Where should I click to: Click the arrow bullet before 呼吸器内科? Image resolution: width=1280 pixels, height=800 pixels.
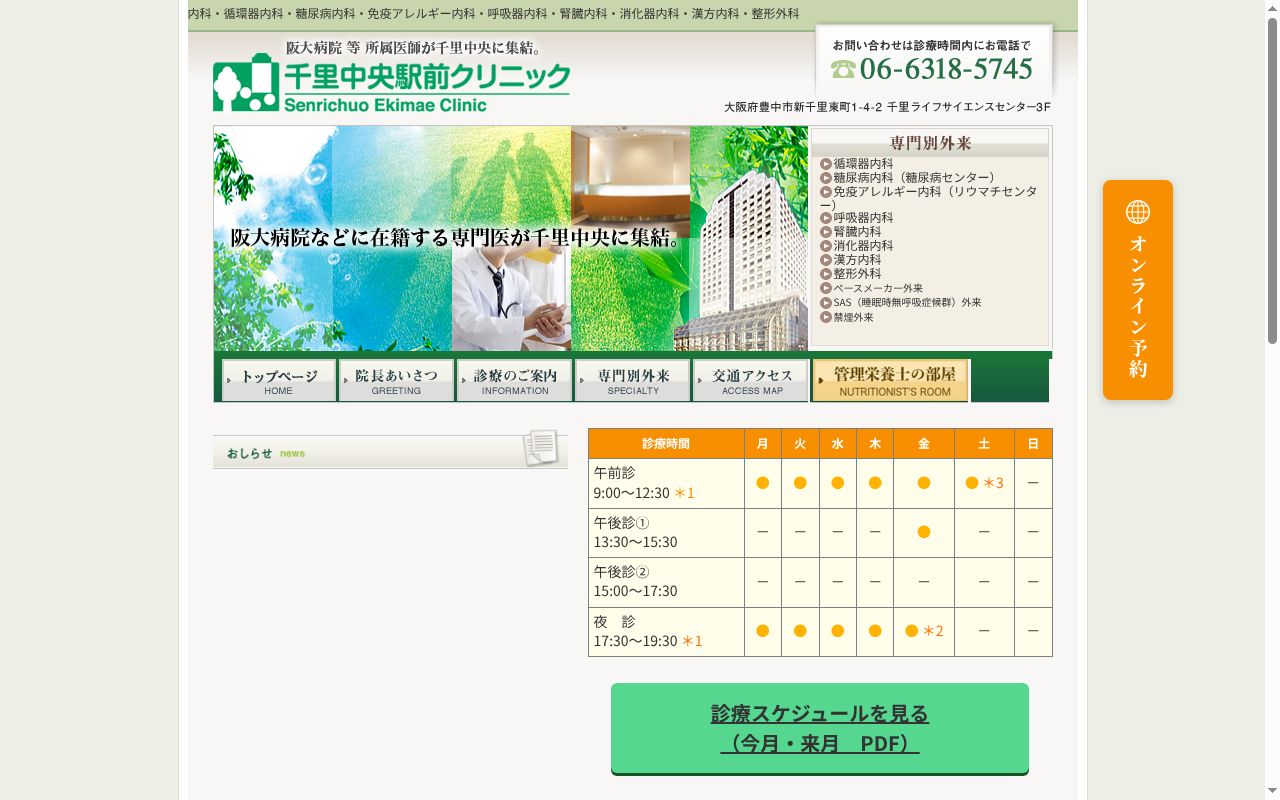[x=826, y=218]
